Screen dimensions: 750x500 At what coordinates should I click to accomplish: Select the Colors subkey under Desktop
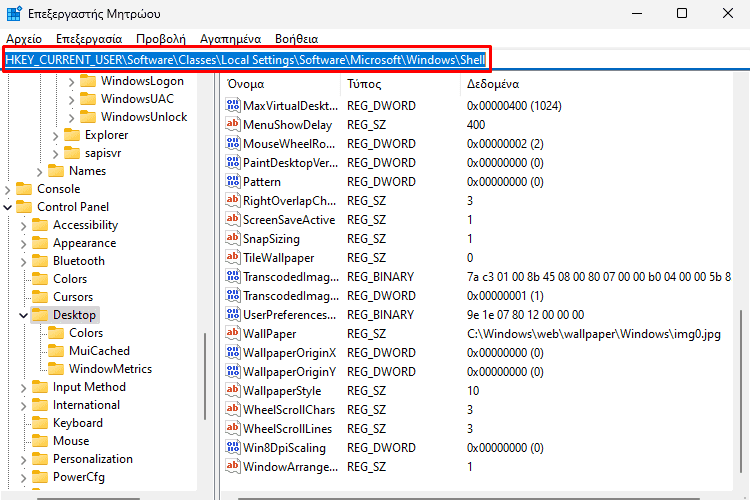tap(86, 333)
